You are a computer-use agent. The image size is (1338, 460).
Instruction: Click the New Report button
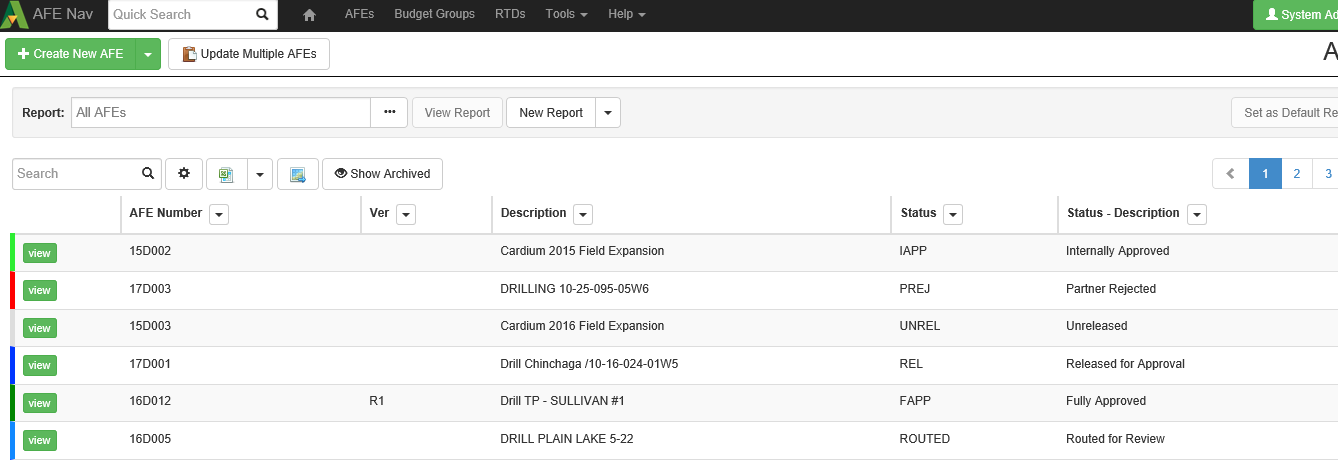[x=551, y=112]
